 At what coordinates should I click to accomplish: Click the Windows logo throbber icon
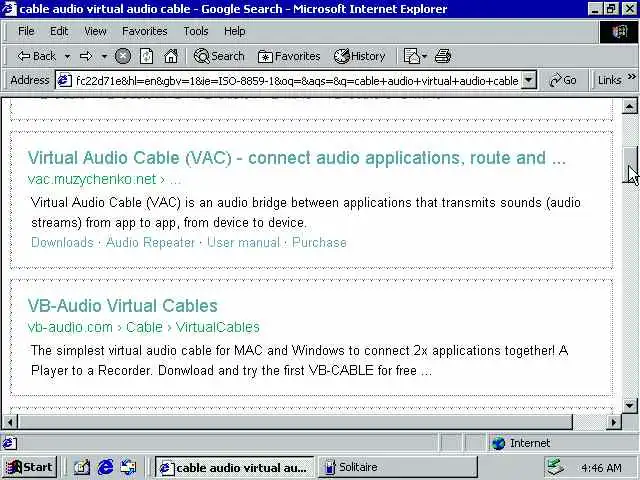(619, 31)
